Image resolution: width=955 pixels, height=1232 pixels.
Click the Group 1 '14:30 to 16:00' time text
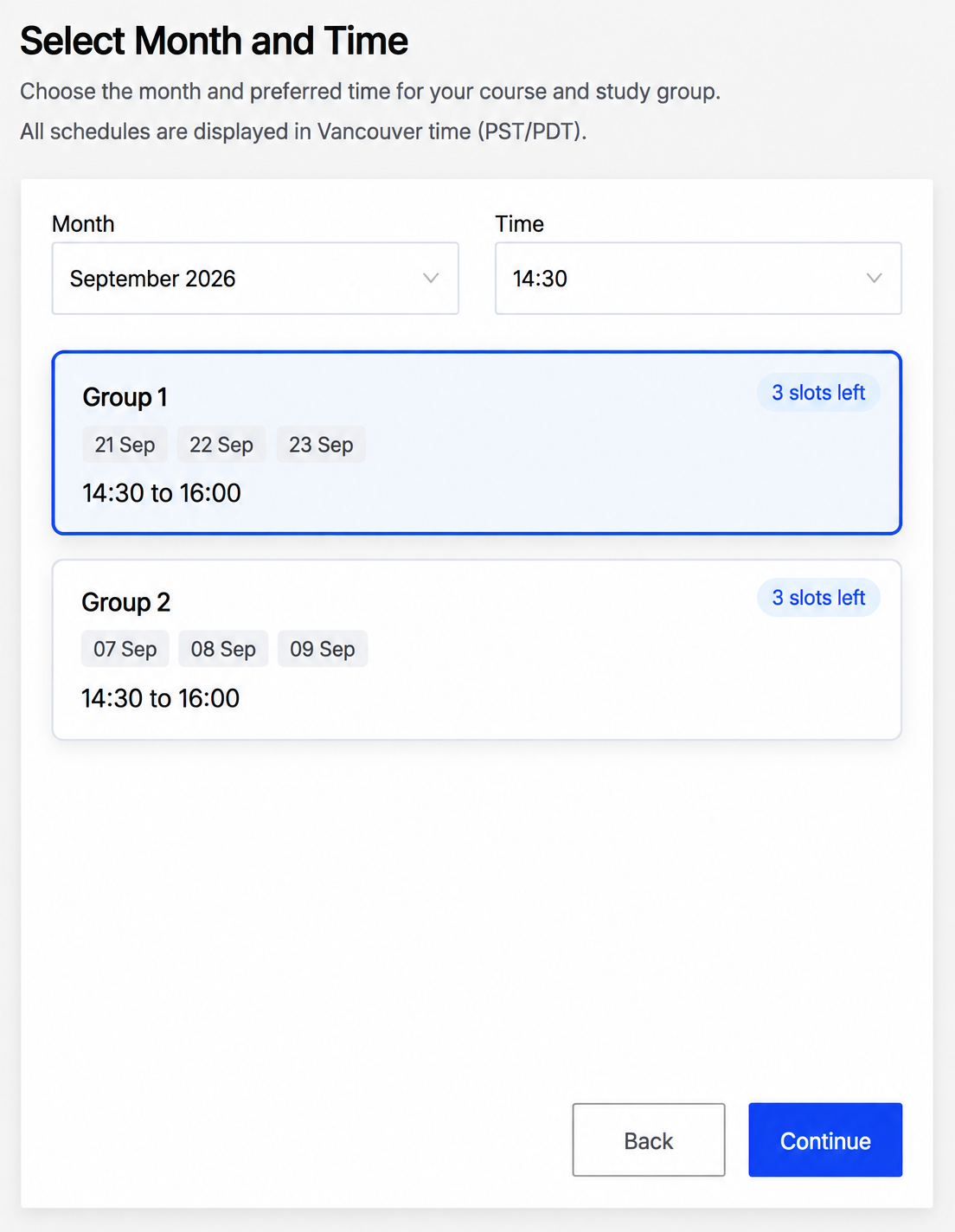(x=162, y=493)
